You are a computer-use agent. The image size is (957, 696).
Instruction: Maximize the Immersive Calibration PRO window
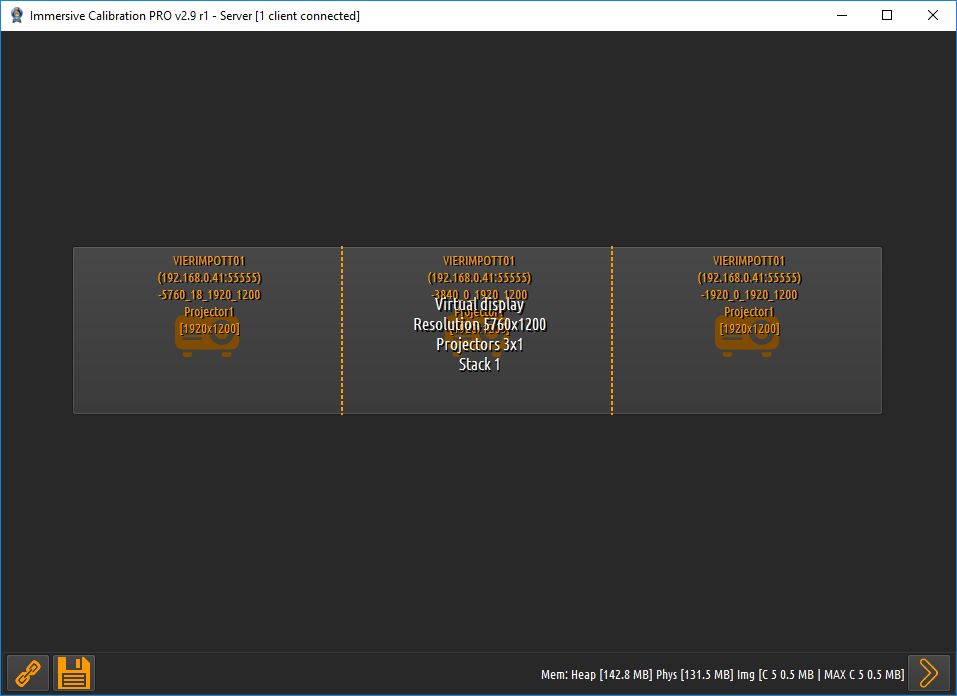pos(887,15)
